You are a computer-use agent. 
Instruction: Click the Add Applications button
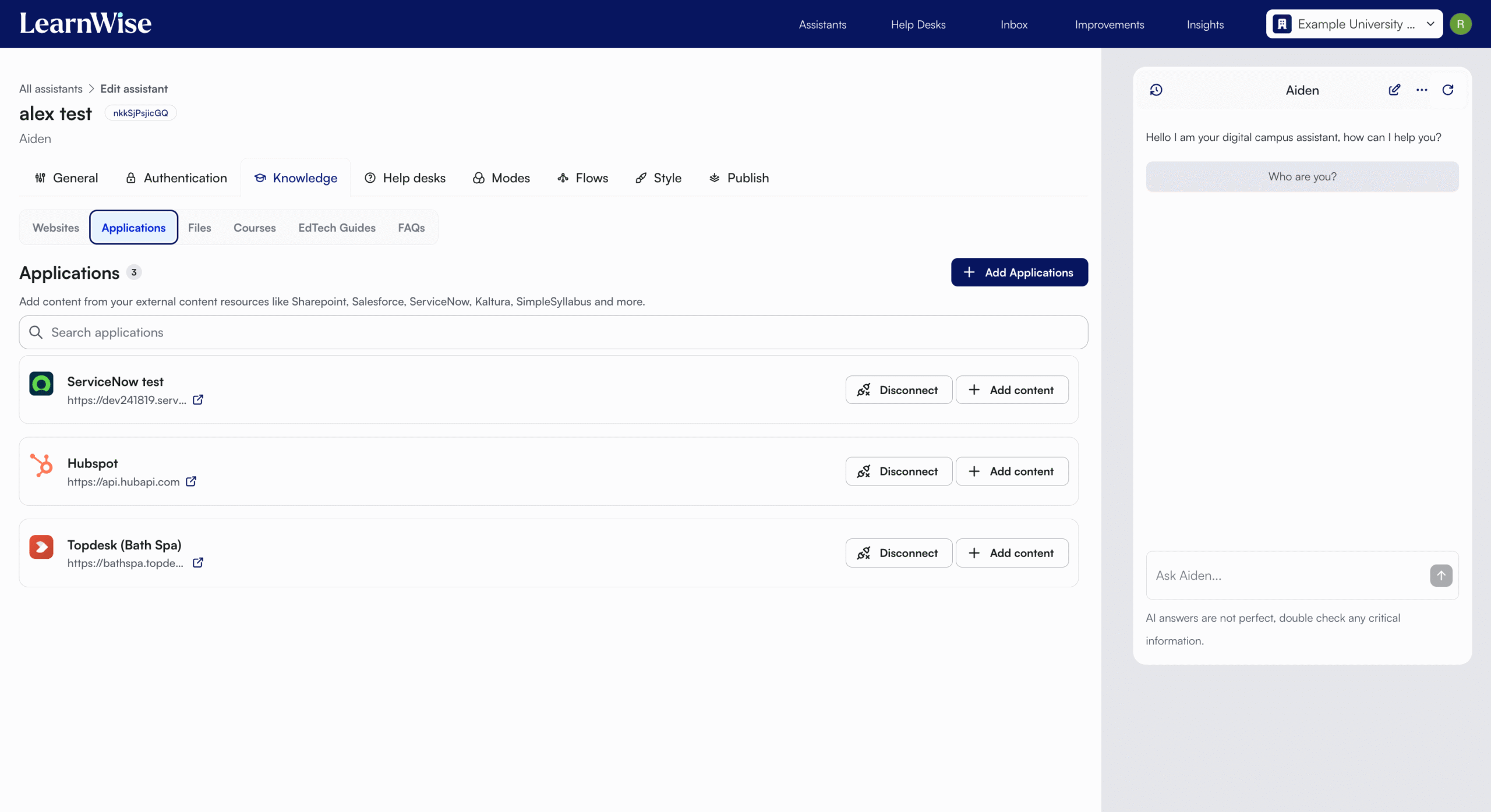[x=1019, y=272]
